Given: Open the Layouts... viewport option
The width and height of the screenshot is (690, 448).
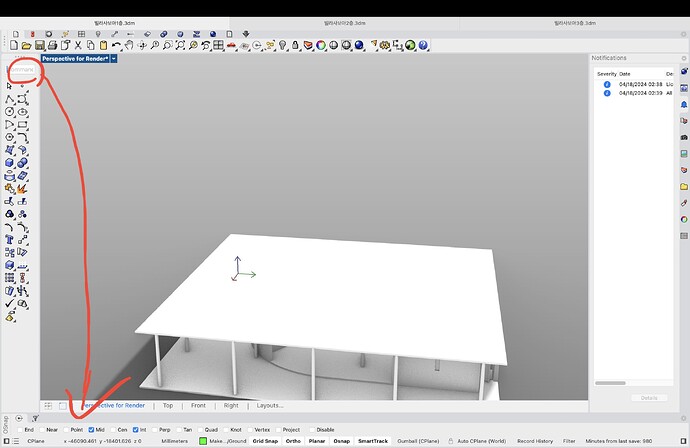Looking at the screenshot, I should click(269, 405).
